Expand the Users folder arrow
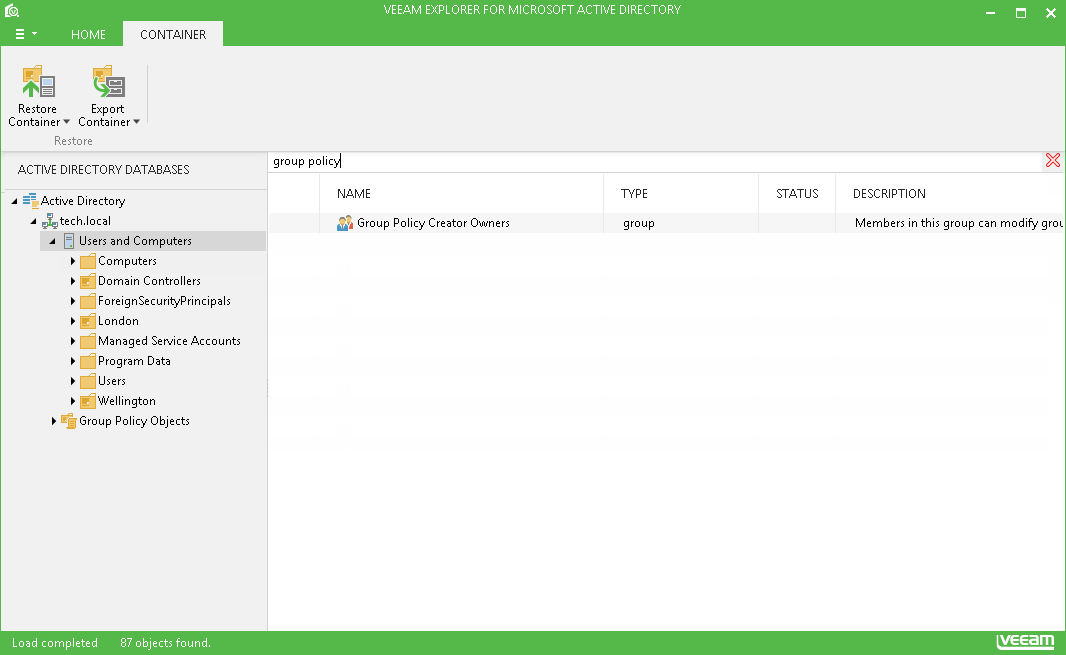Viewport: 1066px width, 655px height. coord(73,382)
